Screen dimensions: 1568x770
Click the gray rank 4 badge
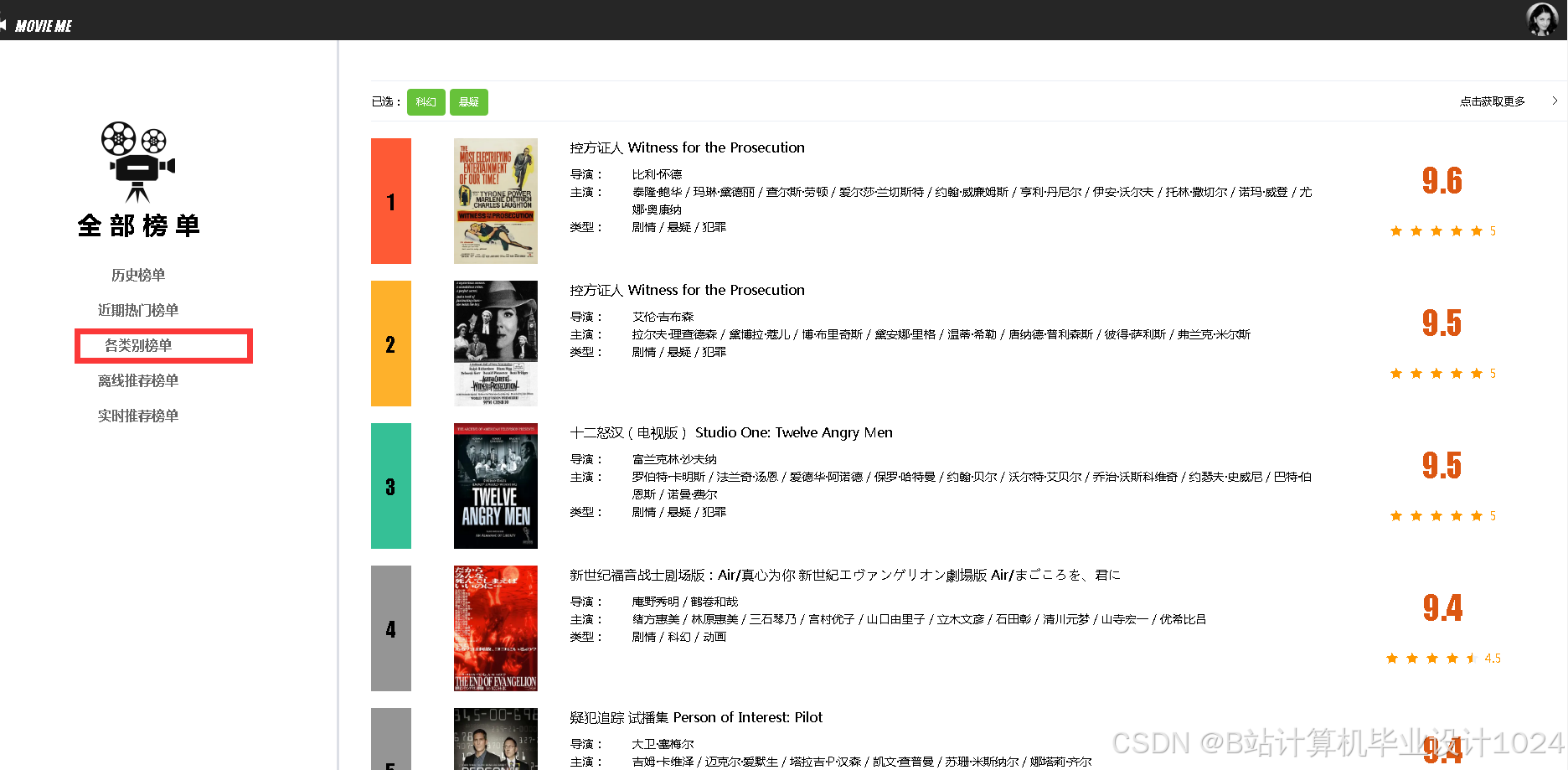pyautogui.click(x=391, y=628)
